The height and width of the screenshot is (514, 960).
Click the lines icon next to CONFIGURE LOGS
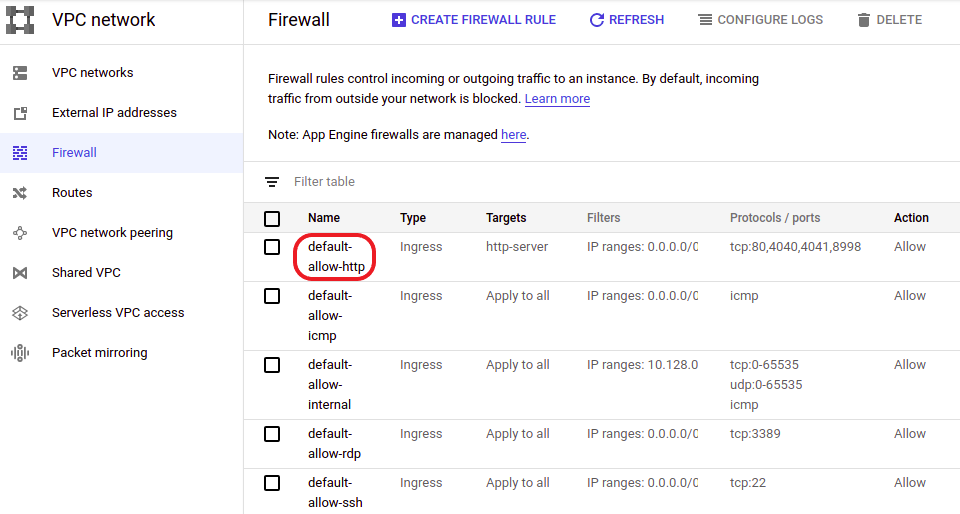click(705, 20)
